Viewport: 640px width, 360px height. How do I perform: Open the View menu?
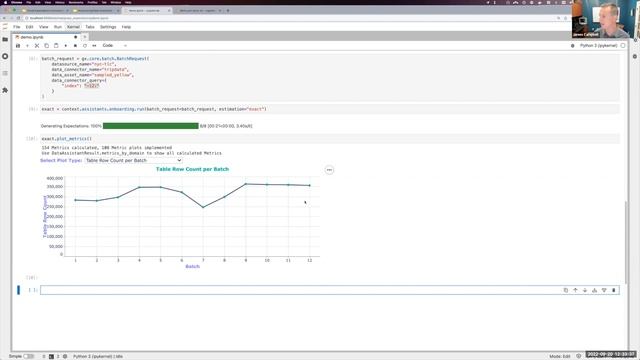point(44,27)
